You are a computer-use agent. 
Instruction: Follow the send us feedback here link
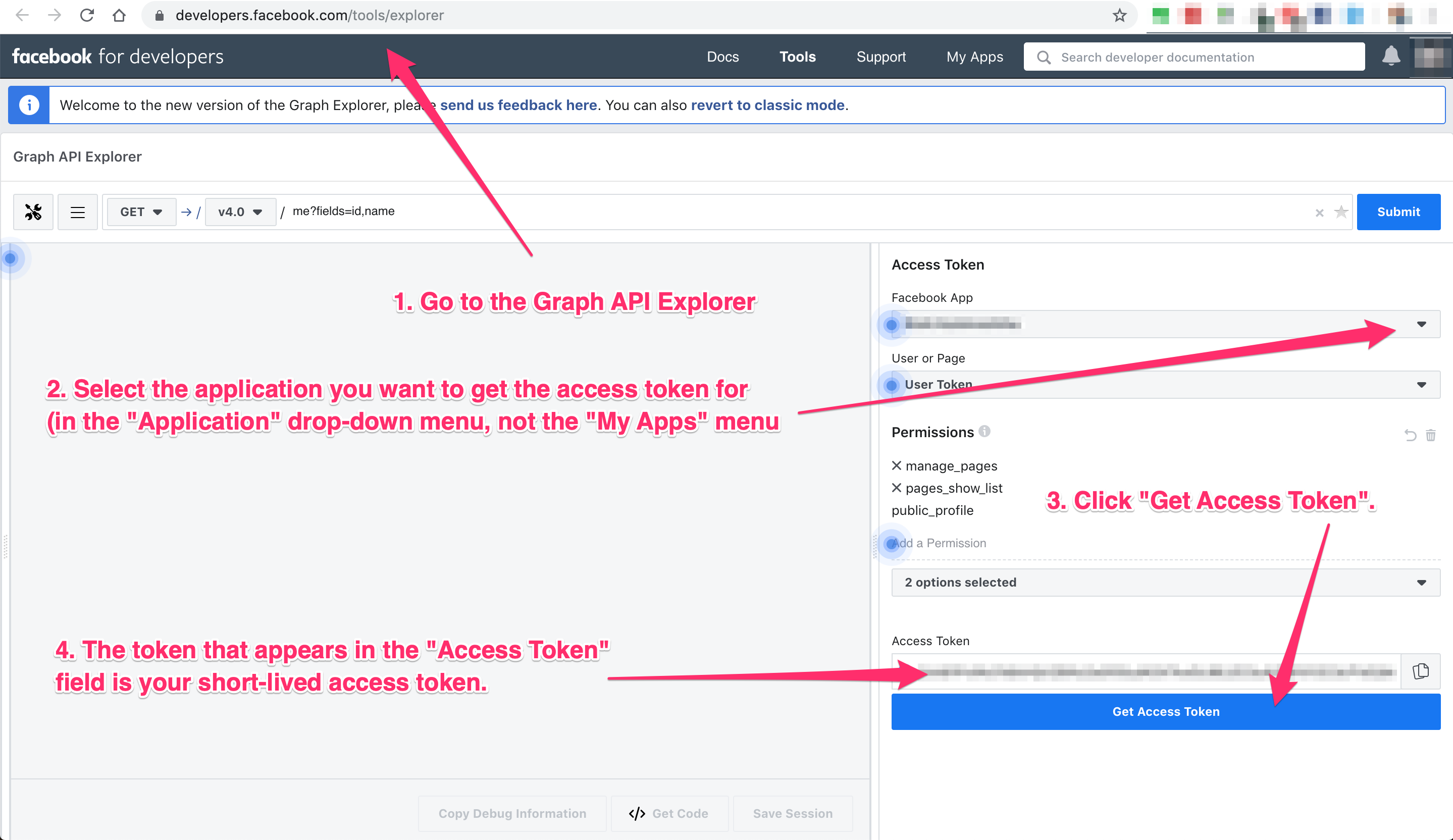pos(518,105)
